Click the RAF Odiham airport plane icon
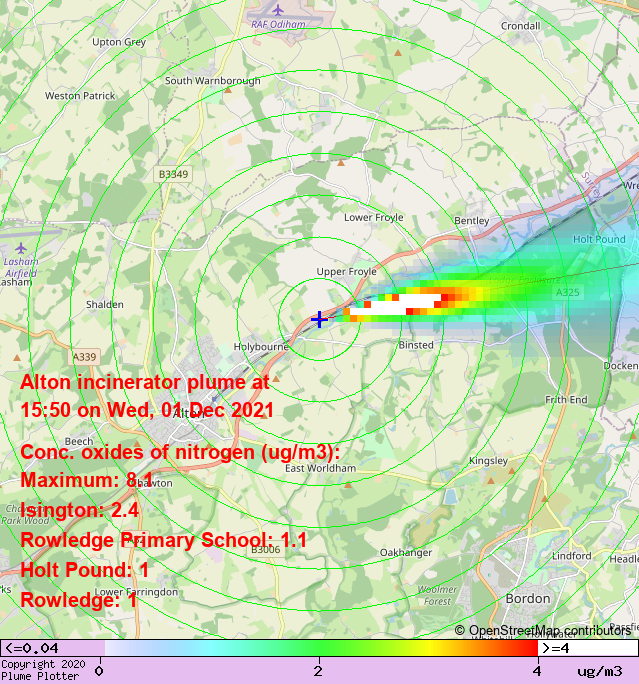639x684 pixels. tap(277, 10)
